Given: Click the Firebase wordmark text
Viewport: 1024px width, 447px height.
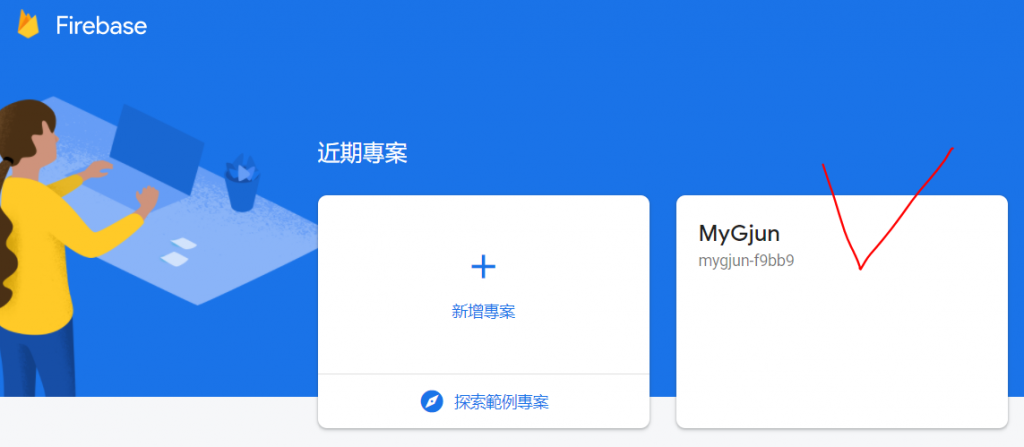Looking at the screenshot, I should [x=101, y=25].
